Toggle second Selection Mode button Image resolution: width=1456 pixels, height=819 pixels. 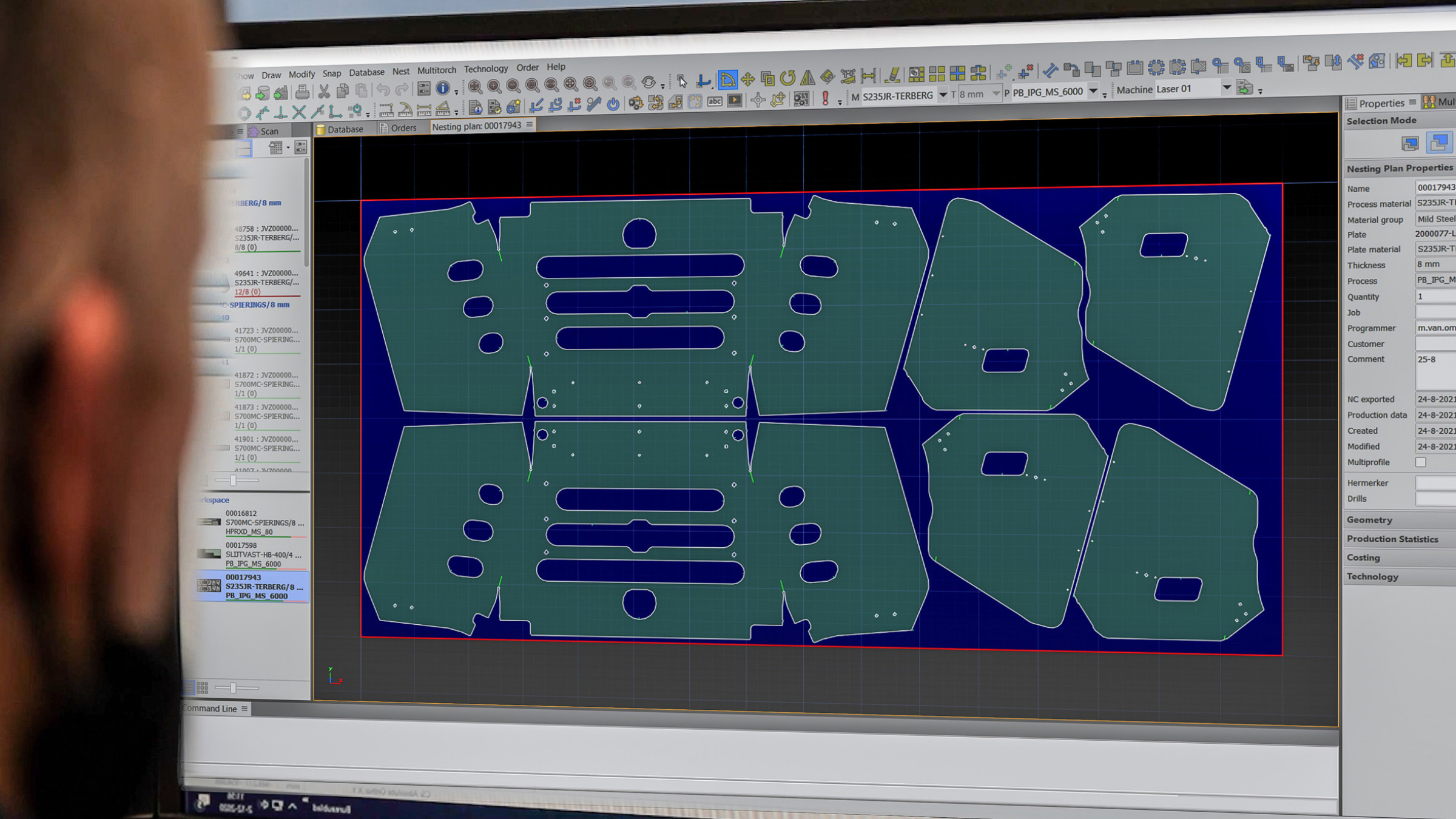1438,143
